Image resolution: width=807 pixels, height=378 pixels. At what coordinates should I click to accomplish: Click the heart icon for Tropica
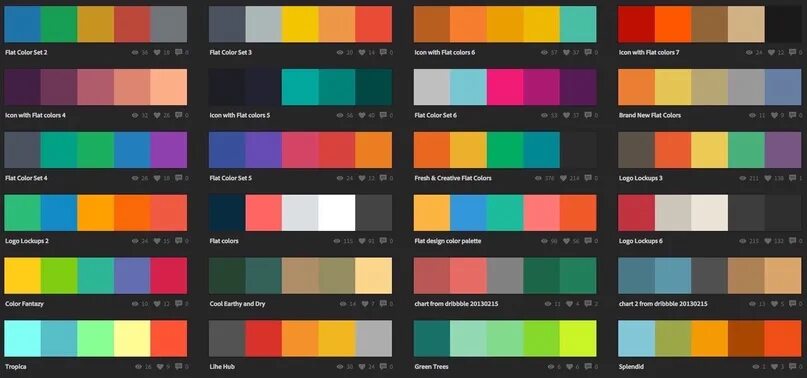coord(161,367)
